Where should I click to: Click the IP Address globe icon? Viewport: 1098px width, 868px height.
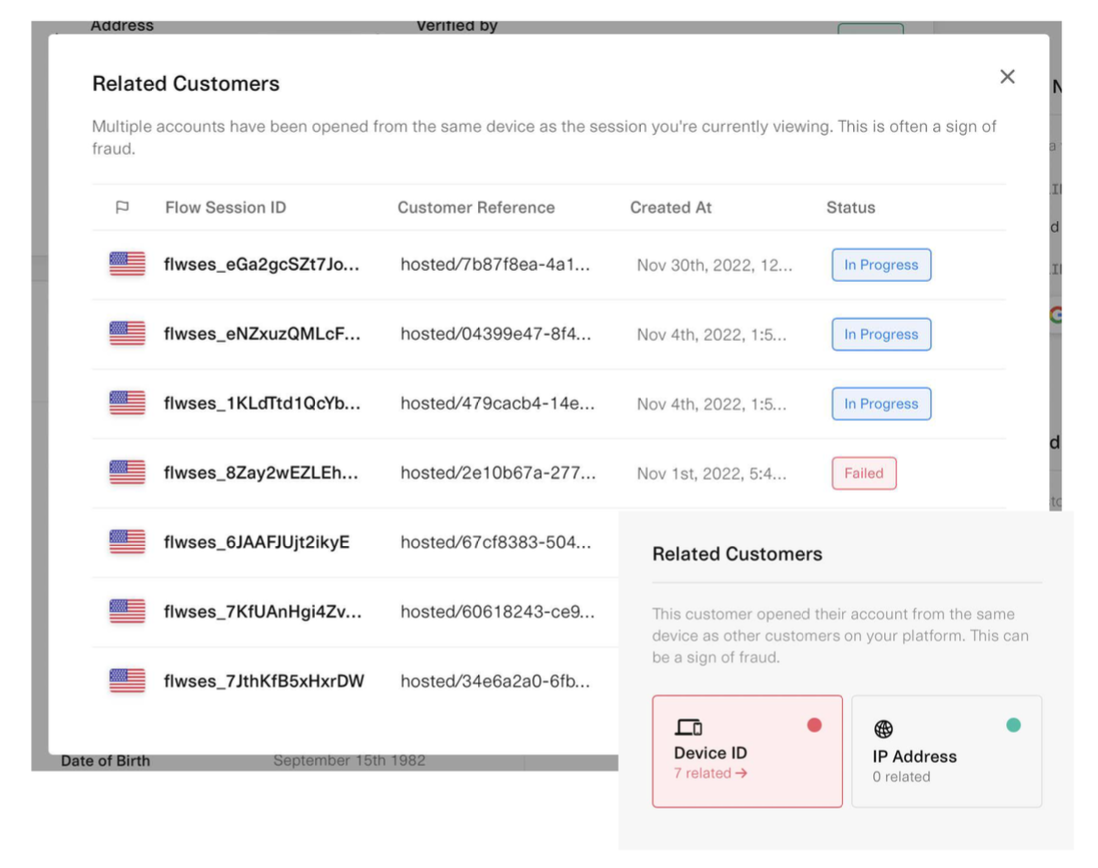click(883, 729)
